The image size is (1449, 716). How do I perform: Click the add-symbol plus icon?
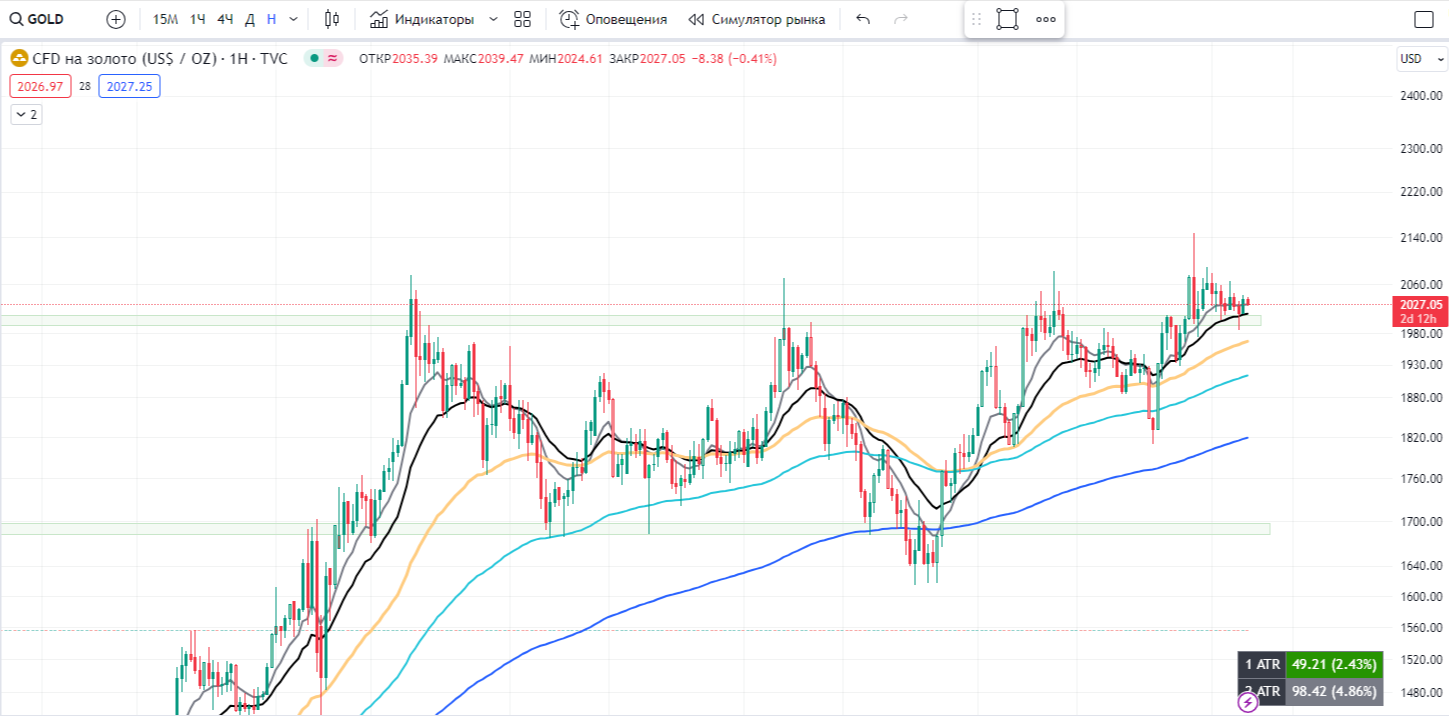(116, 19)
